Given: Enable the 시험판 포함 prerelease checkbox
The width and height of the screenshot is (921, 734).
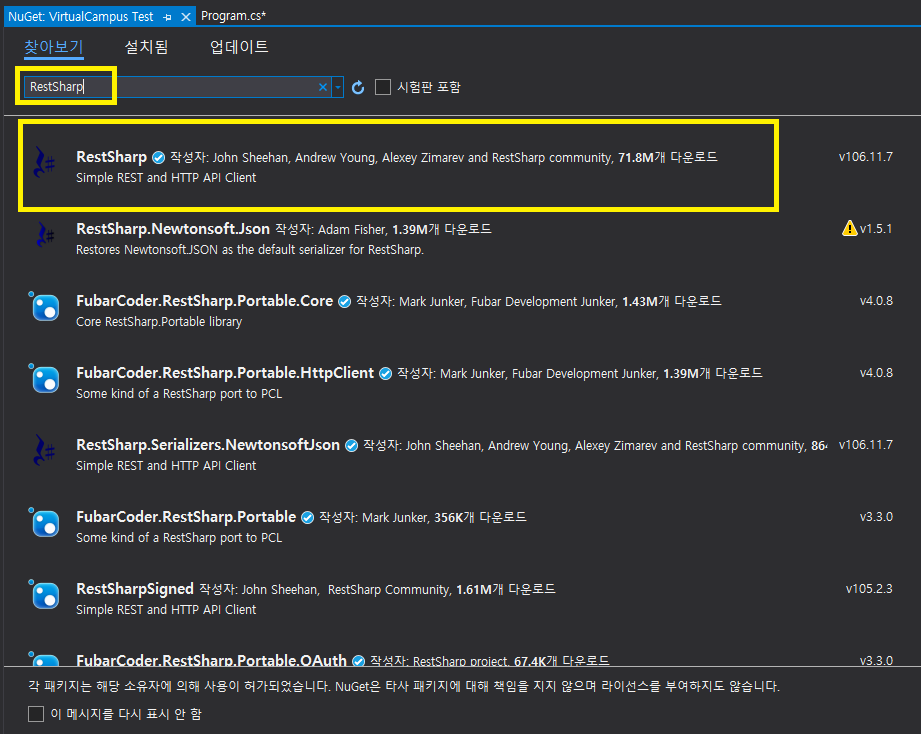Looking at the screenshot, I should point(383,87).
